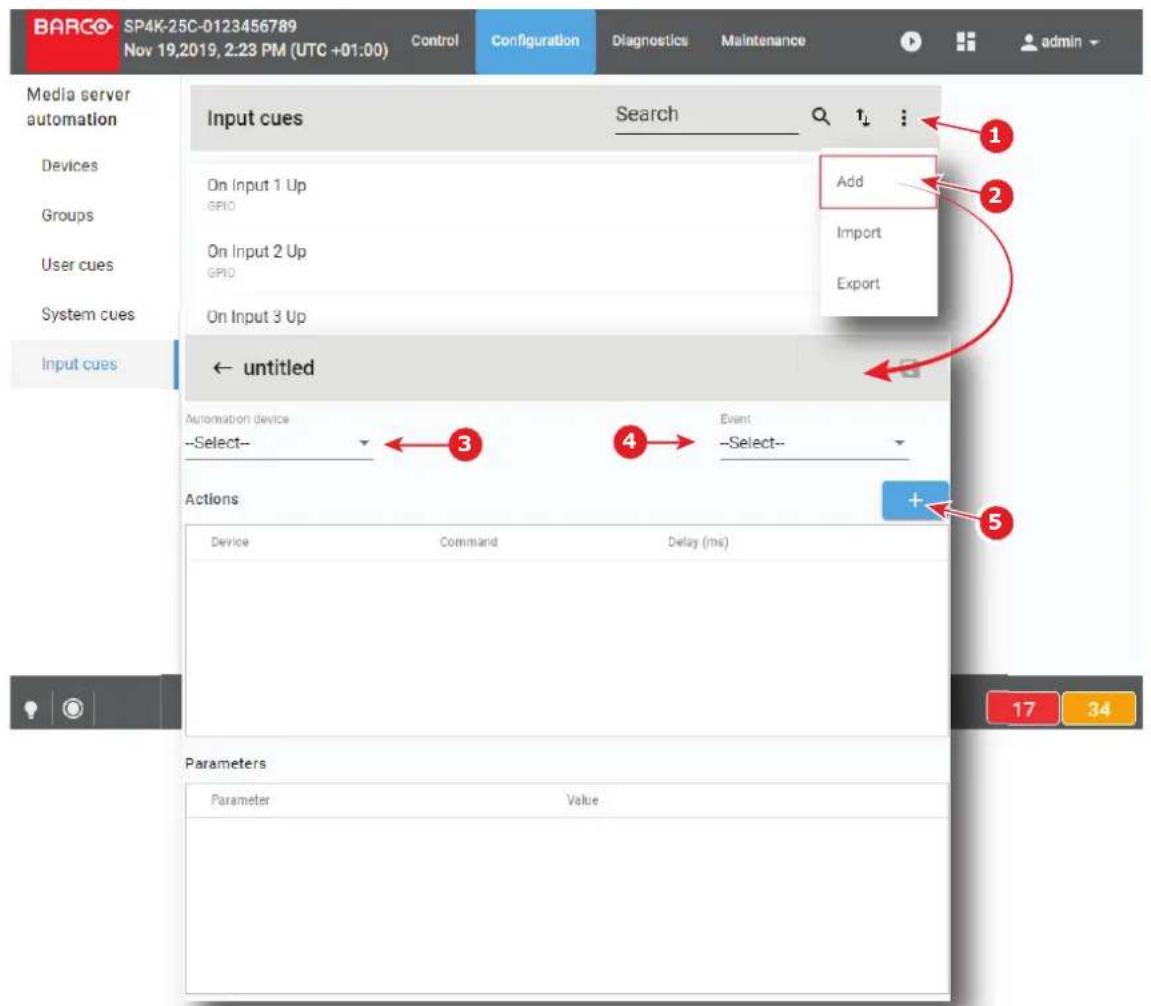
Task: Click the play circle icon in header
Action: click(911, 41)
